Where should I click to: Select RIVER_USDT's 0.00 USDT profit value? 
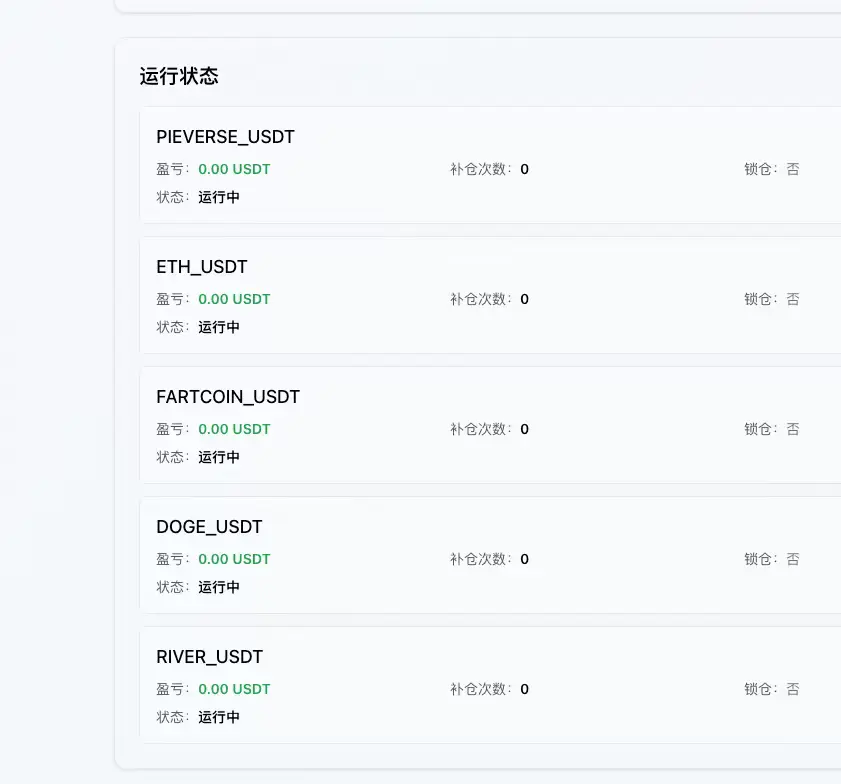[x=234, y=689]
